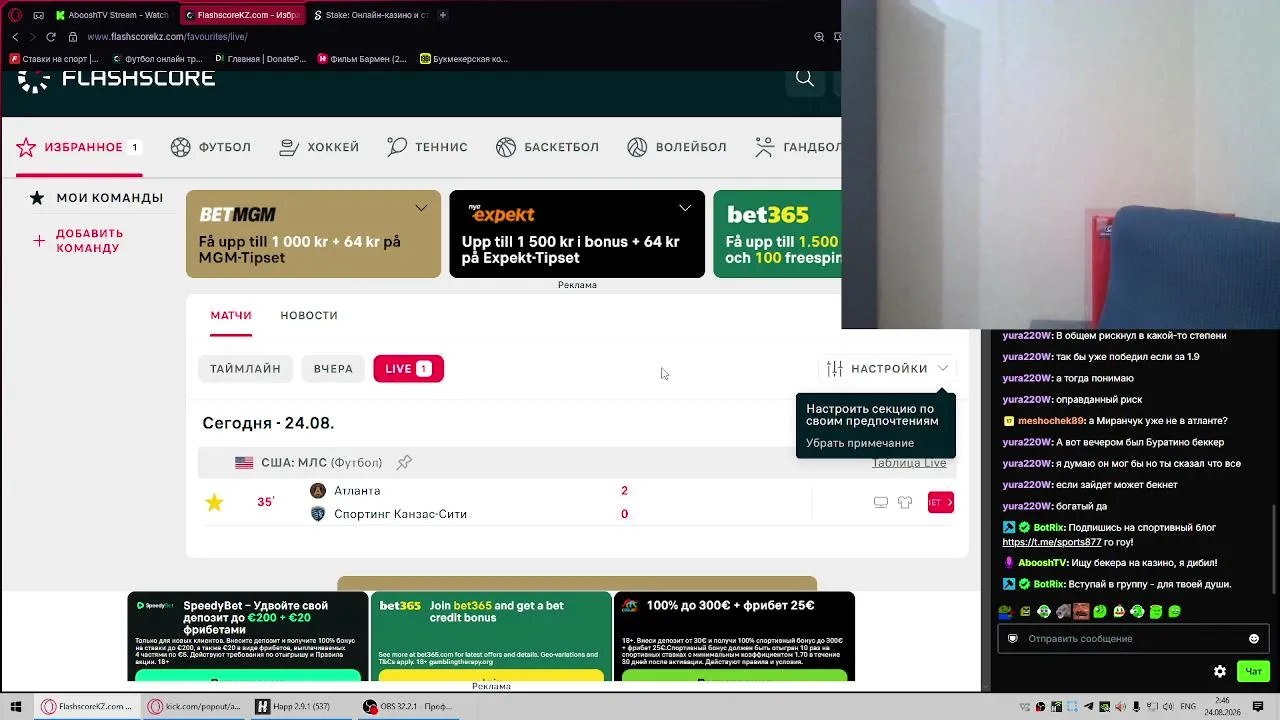Viewport: 1280px width, 720px height.
Task: Open the Гандбол sport tab
Action: coord(798,147)
